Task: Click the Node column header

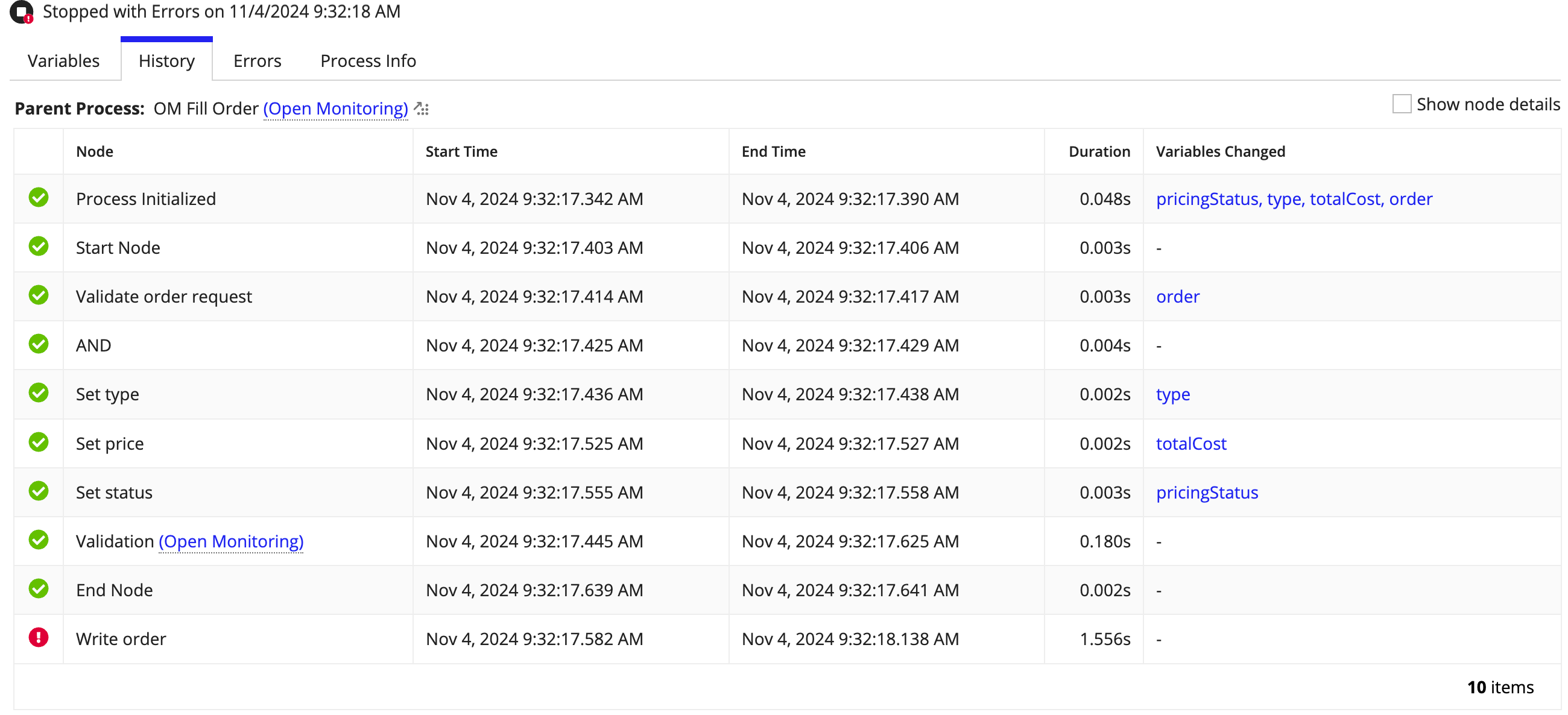Action: [x=95, y=151]
